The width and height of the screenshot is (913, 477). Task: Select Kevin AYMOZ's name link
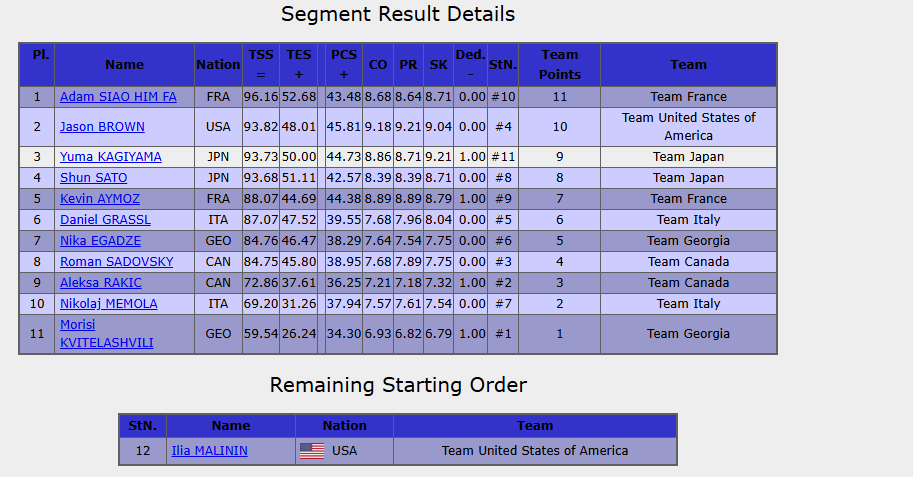[100, 199]
